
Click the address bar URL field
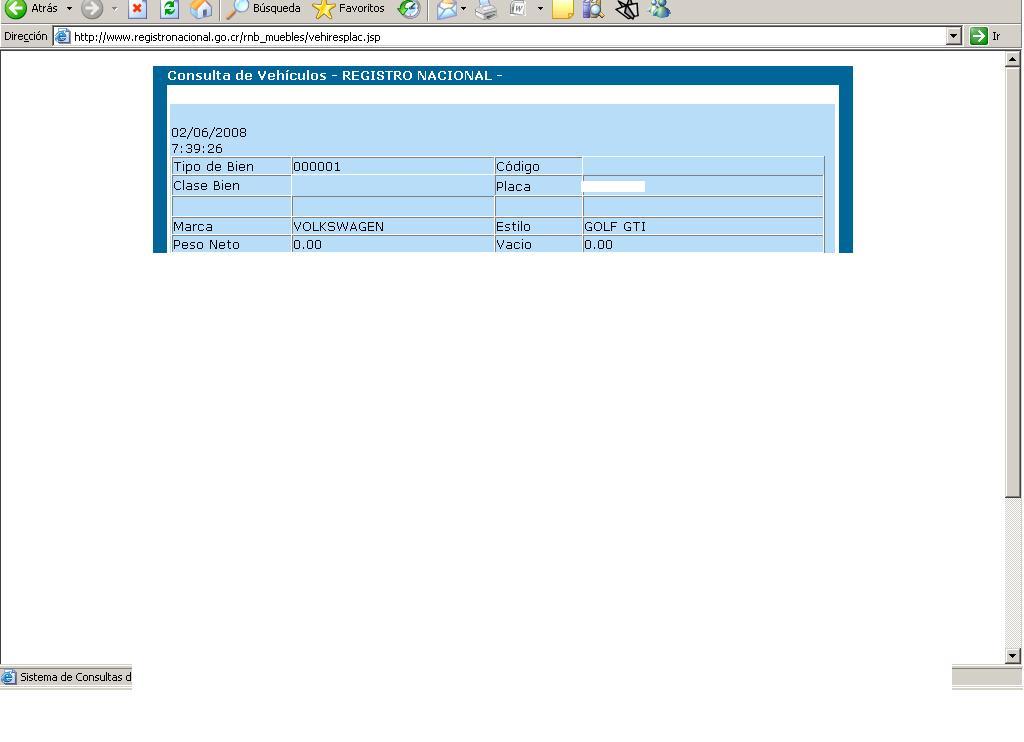coord(500,37)
